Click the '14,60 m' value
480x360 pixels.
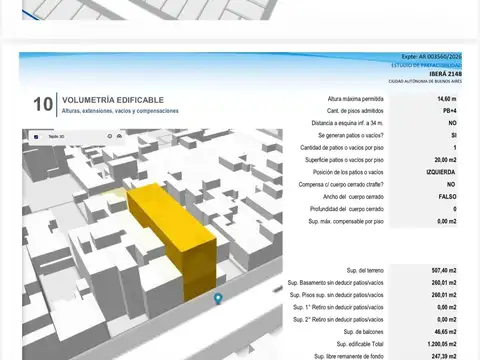coord(447,99)
